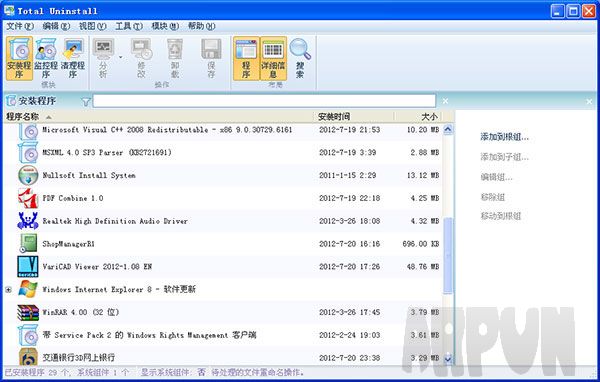Screen dimensions: 600x382
Task: Open the 工具 menu
Action: point(129,26)
